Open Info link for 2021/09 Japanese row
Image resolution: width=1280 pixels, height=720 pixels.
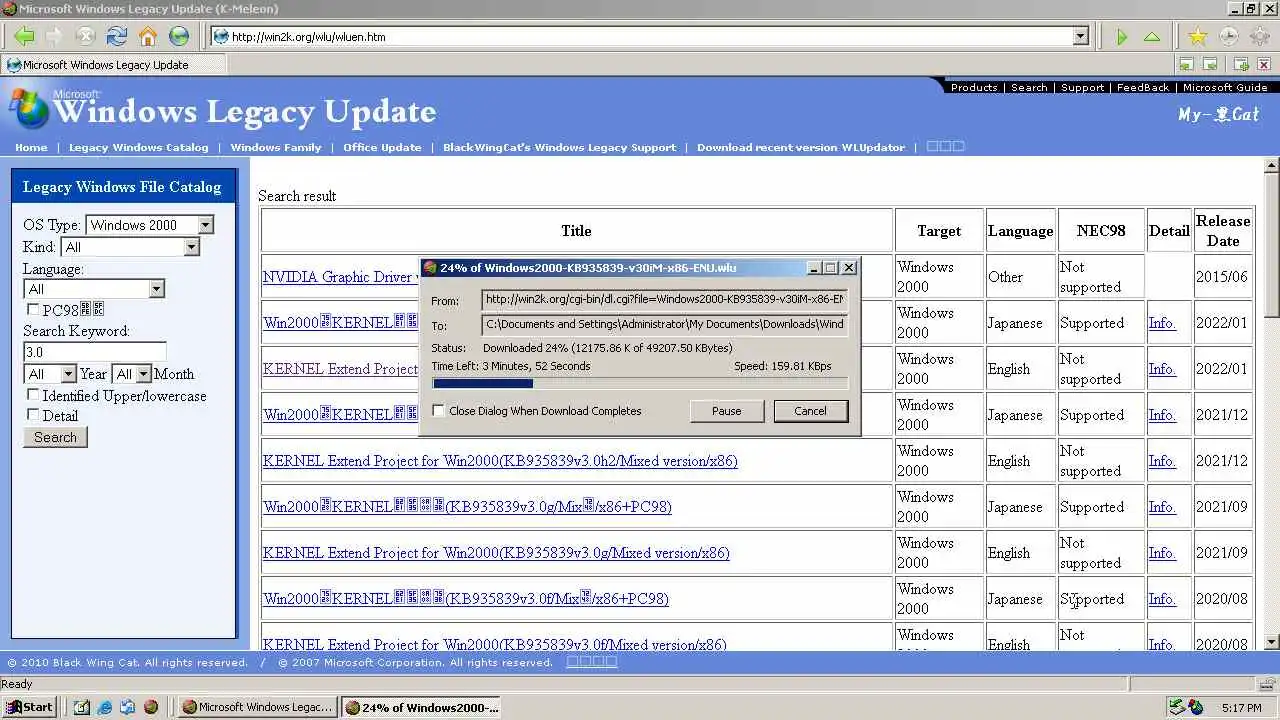pos(1161,507)
